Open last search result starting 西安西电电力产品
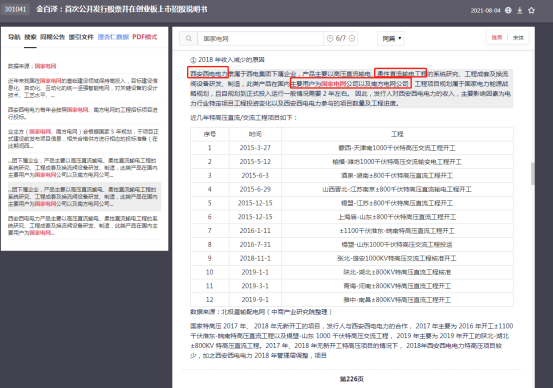The width and height of the screenshot is (553, 388). (x=83, y=225)
